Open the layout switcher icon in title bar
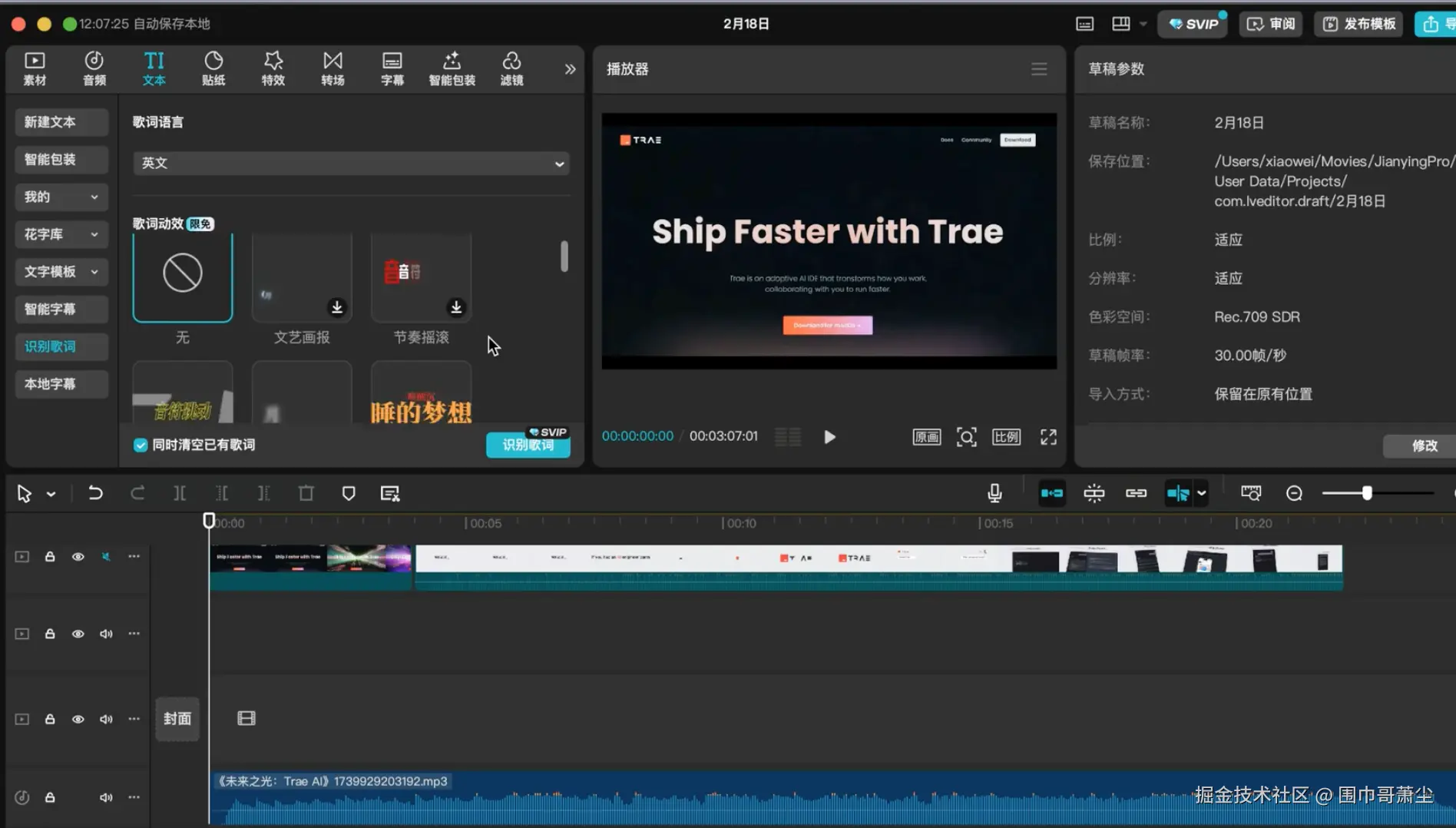This screenshot has width=1456, height=828. (1121, 24)
